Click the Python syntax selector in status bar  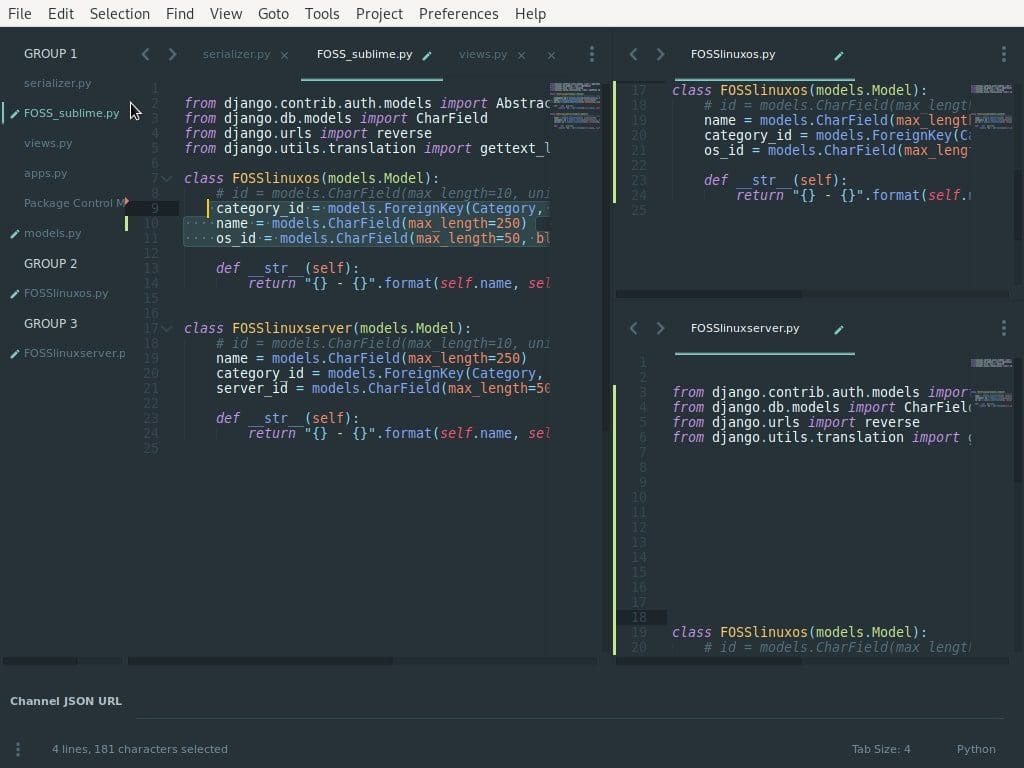975,748
